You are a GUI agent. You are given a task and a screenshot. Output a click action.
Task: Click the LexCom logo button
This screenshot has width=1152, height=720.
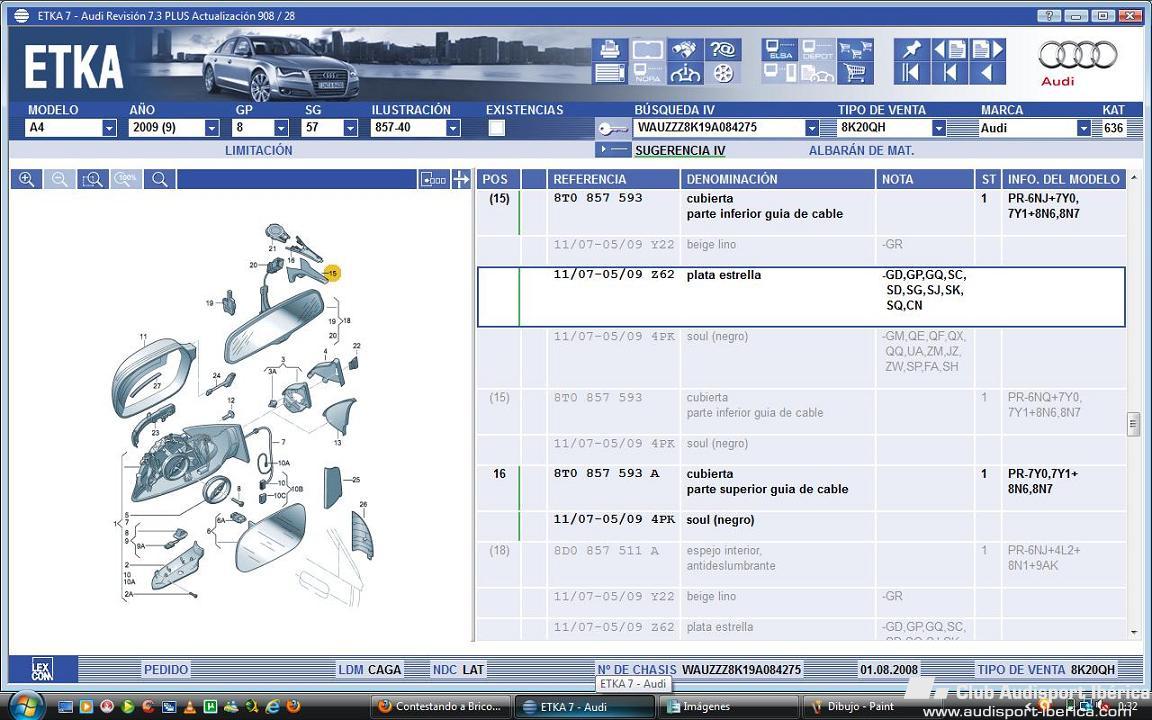[43, 669]
